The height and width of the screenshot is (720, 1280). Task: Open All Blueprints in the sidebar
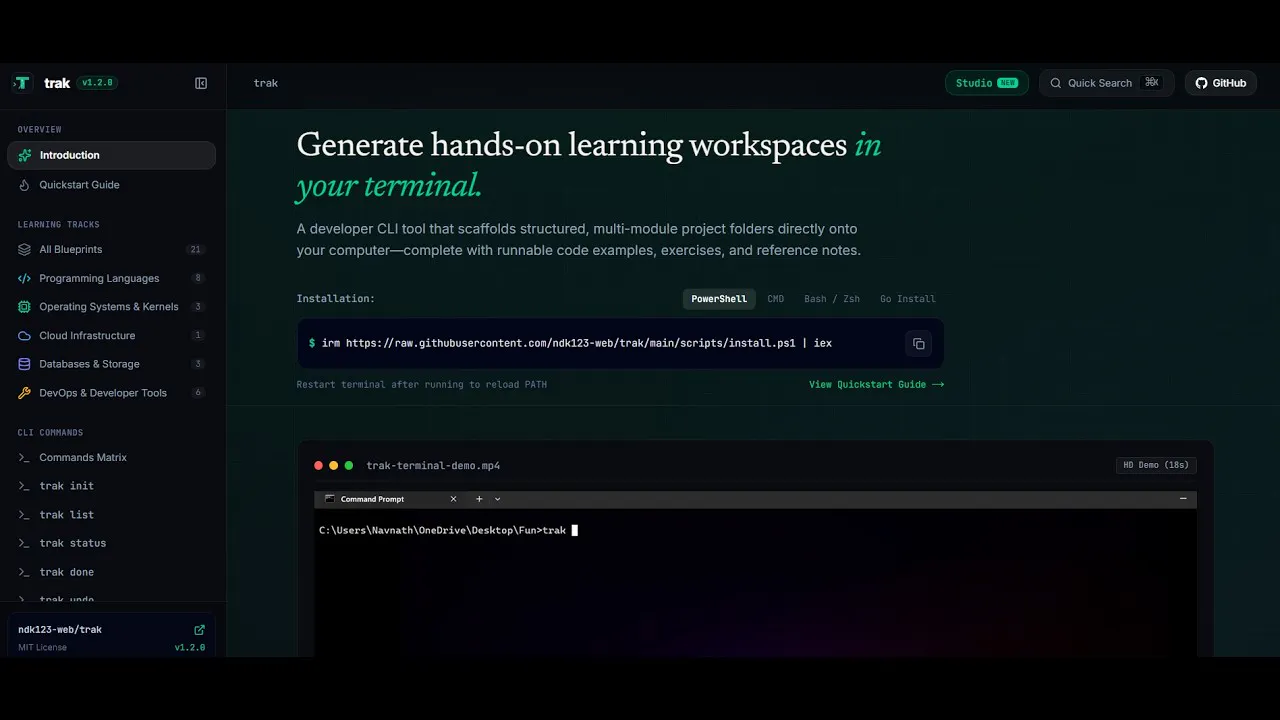(x=111, y=249)
